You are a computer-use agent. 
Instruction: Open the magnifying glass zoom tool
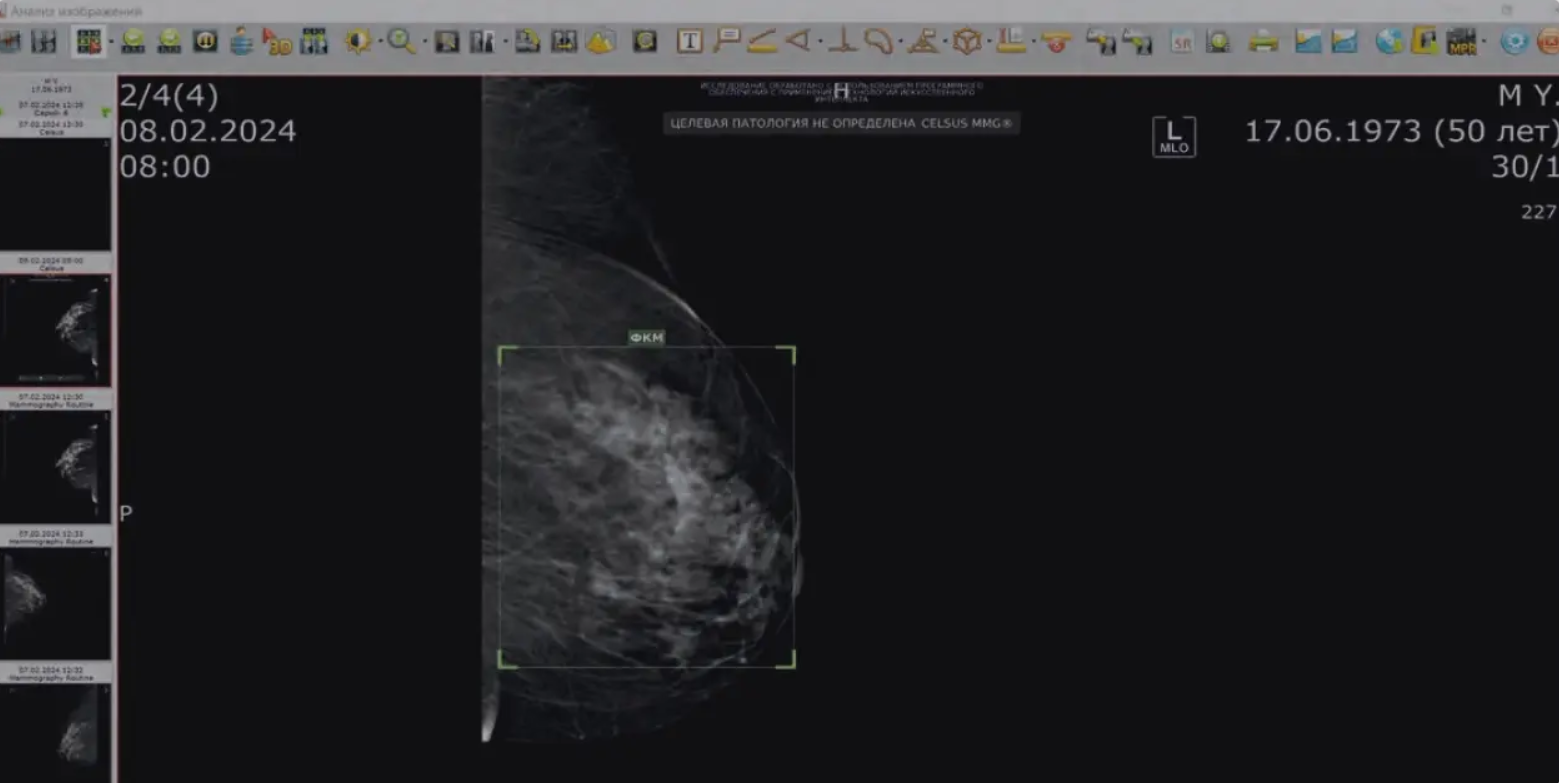(x=401, y=41)
